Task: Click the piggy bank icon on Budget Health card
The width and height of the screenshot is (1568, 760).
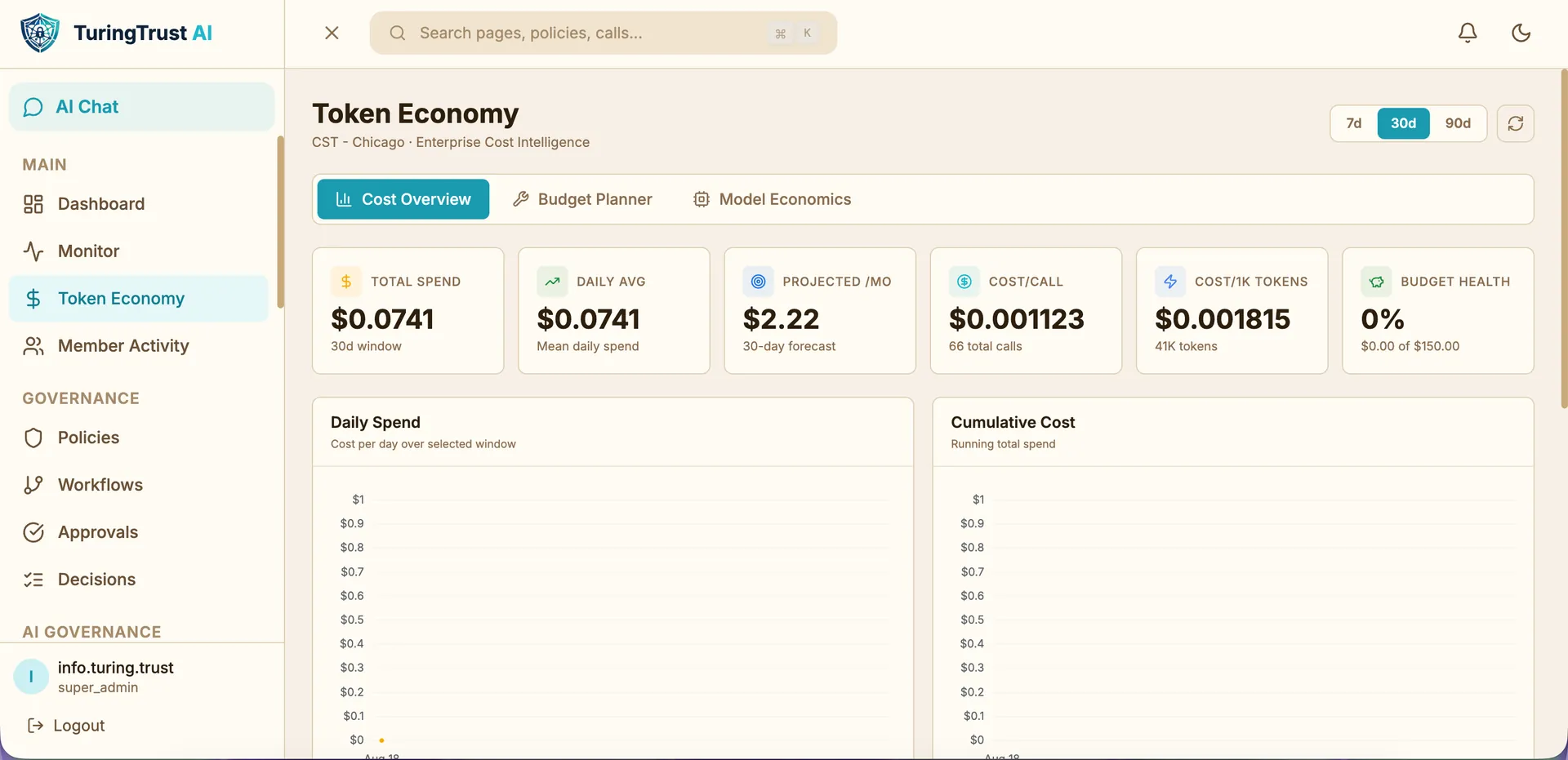Action: (1376, 282)
